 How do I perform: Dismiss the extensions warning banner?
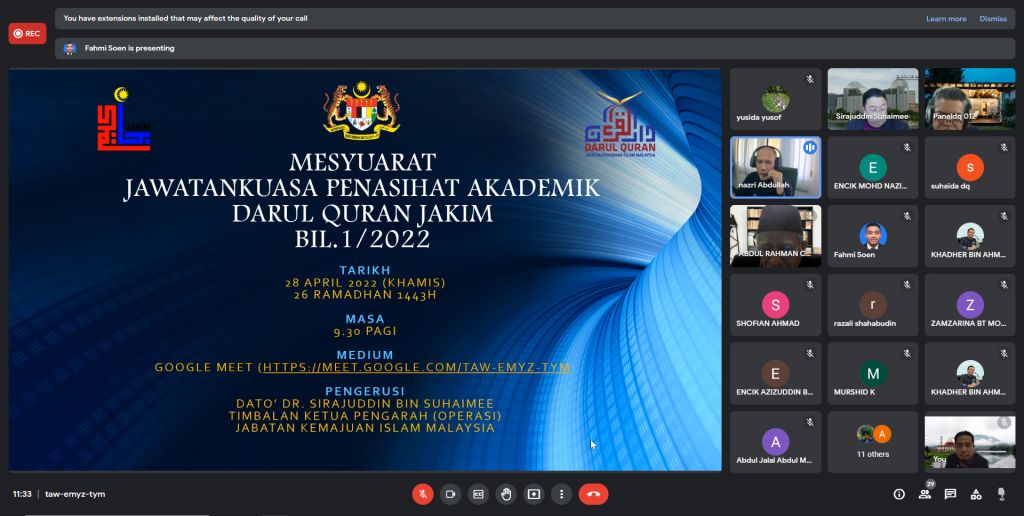[x=993, y=19]
